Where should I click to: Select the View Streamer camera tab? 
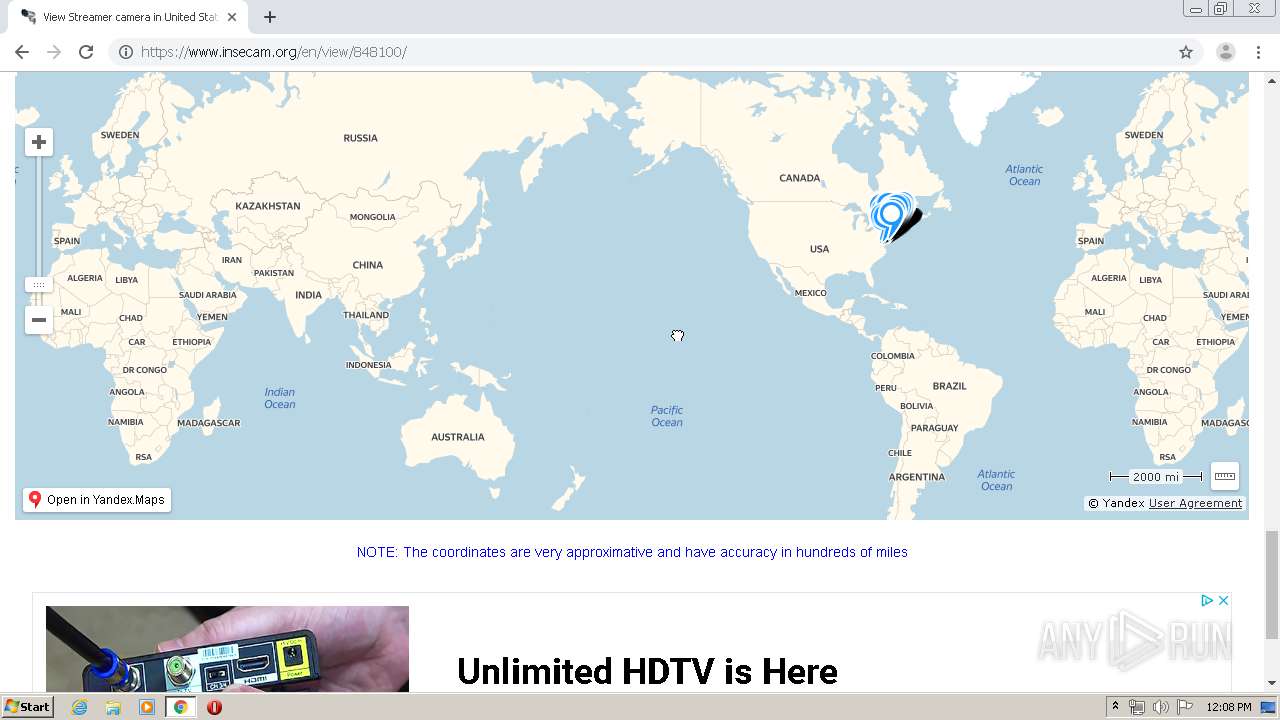[x=128, y=17]
